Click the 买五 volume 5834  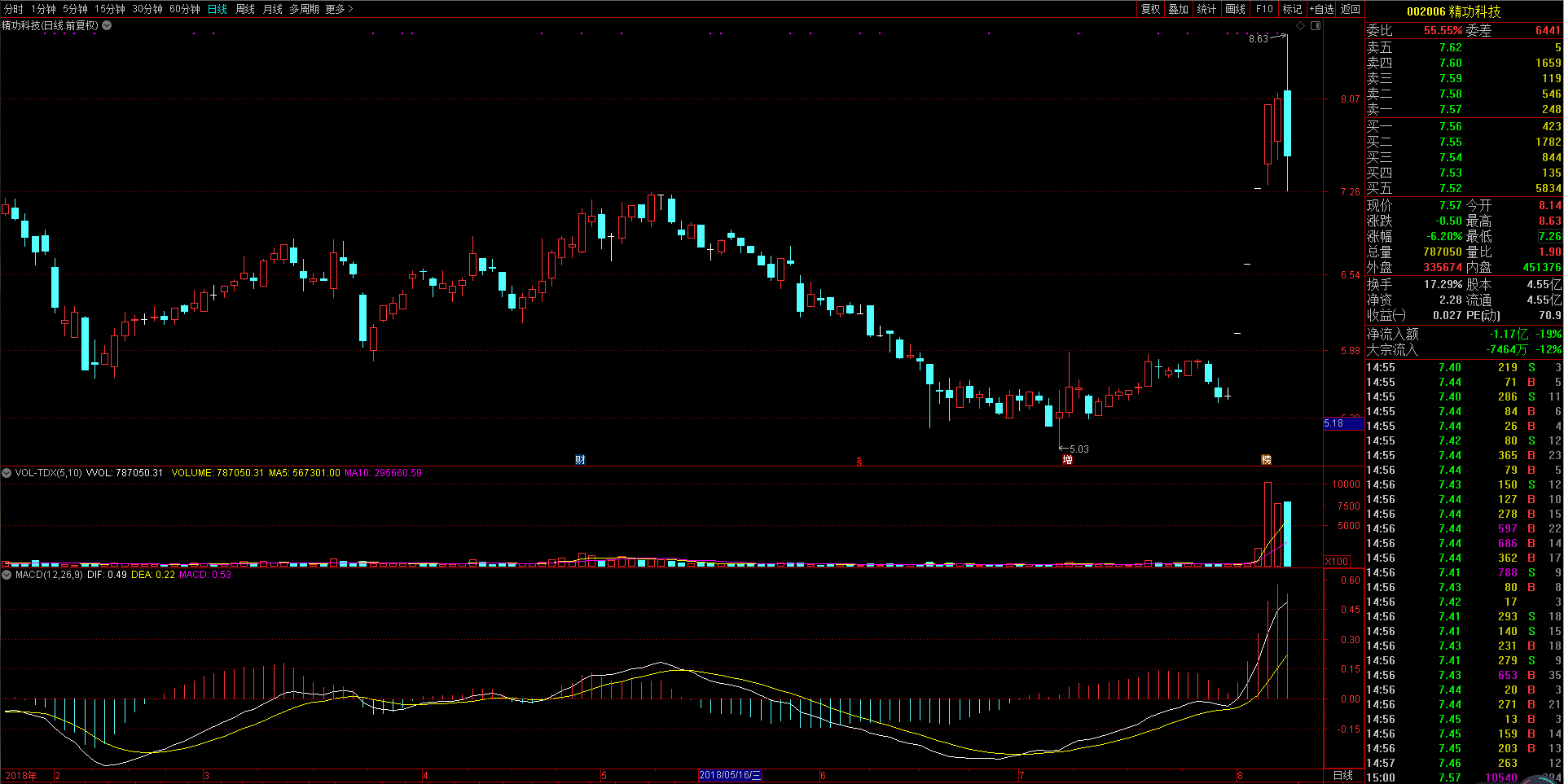pyautogui.click(x=1548, y=188)
